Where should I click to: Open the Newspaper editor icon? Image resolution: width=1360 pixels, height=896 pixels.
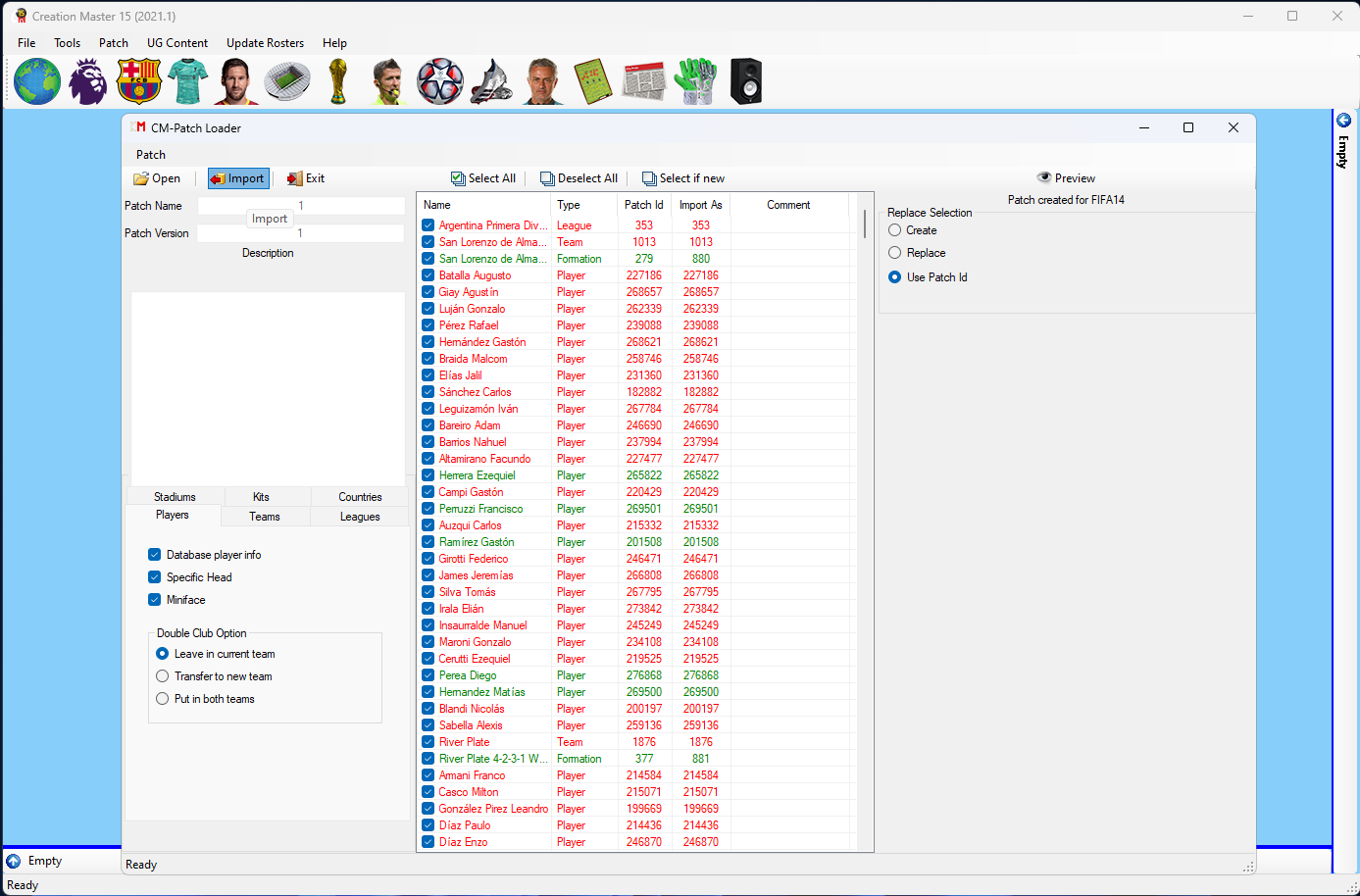point(644,81)
